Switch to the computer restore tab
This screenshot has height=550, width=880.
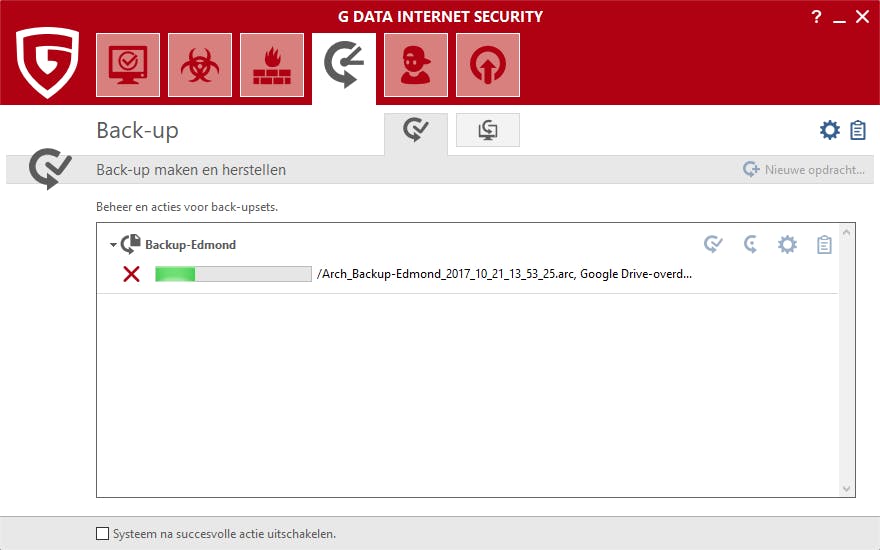pyautogui.click(x=488, y=130)
